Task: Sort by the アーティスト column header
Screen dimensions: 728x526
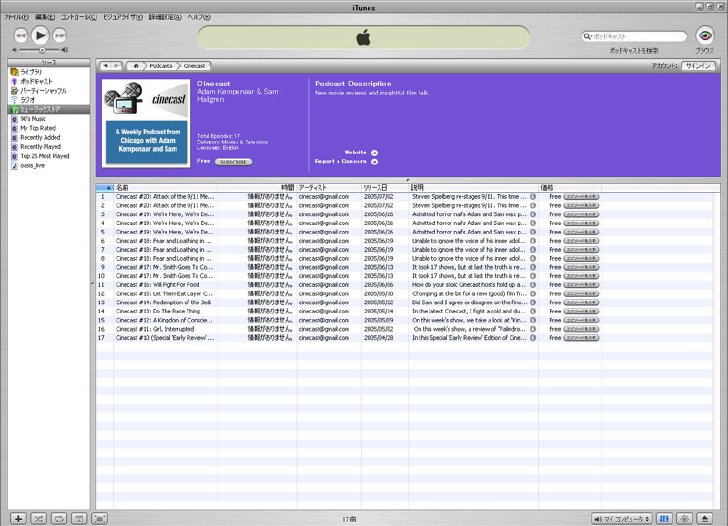Action: tap(329, 188)
